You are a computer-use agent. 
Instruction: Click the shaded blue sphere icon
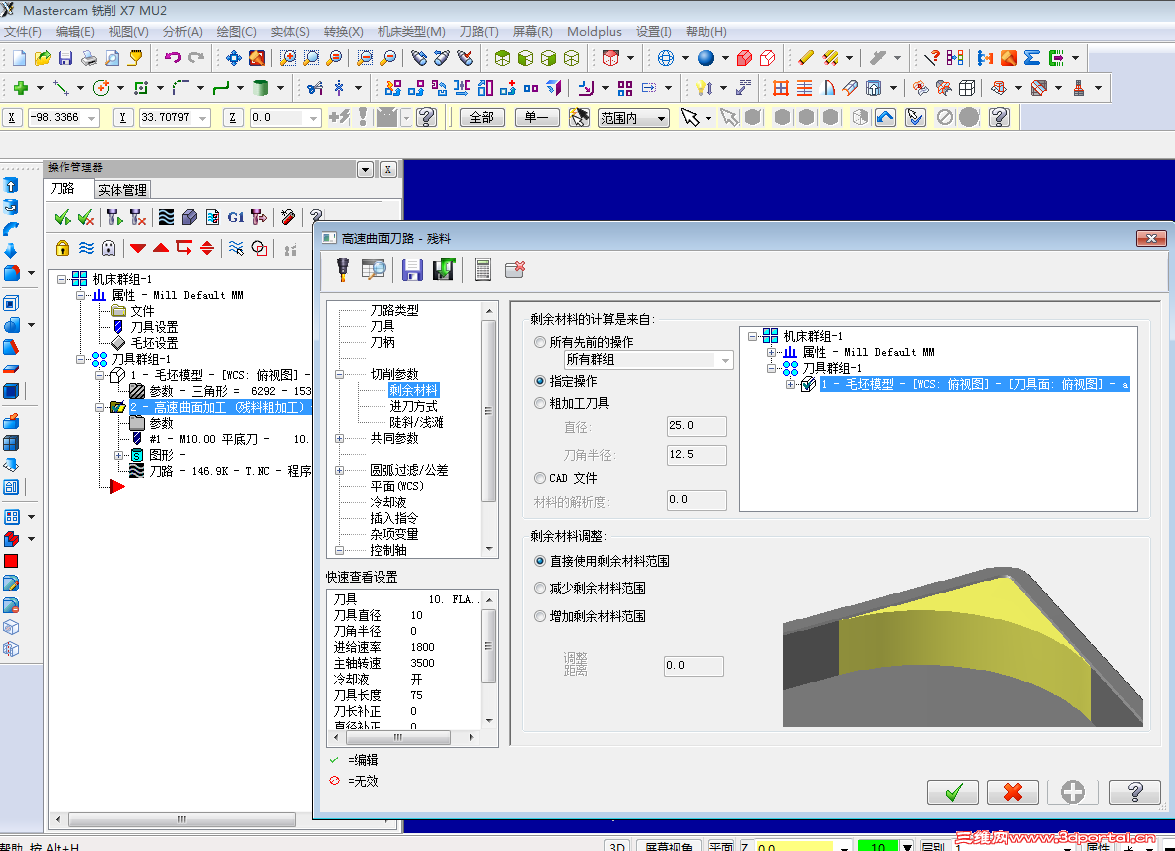click(x=706, y=58)
